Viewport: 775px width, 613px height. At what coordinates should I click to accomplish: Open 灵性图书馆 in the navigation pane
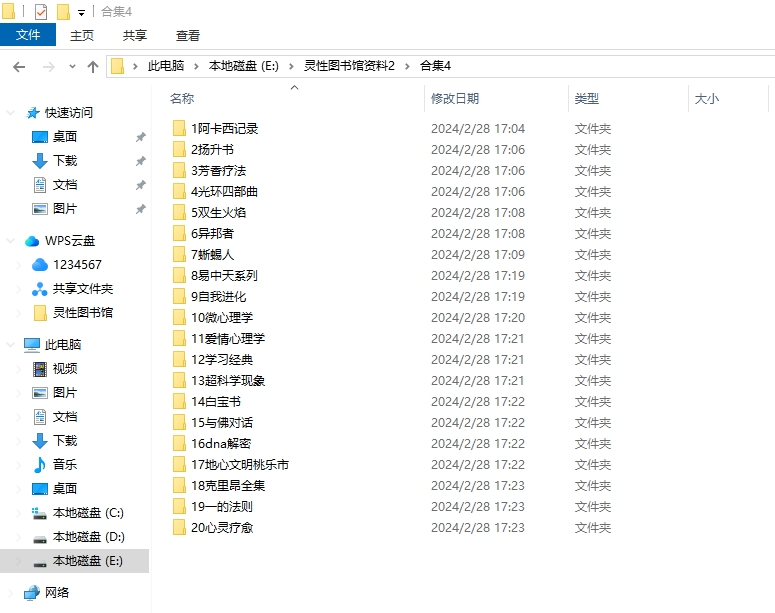[83, 312]
